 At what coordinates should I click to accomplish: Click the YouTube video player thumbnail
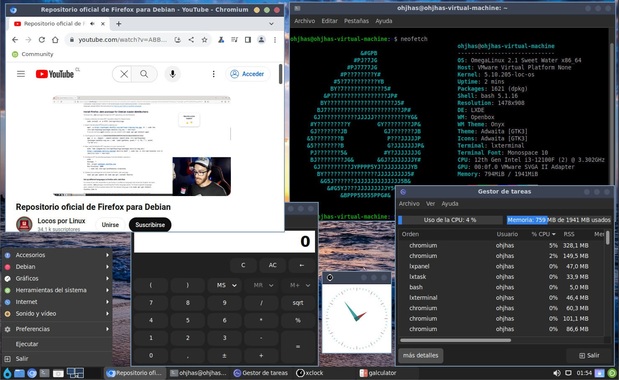tap(142, 146)
